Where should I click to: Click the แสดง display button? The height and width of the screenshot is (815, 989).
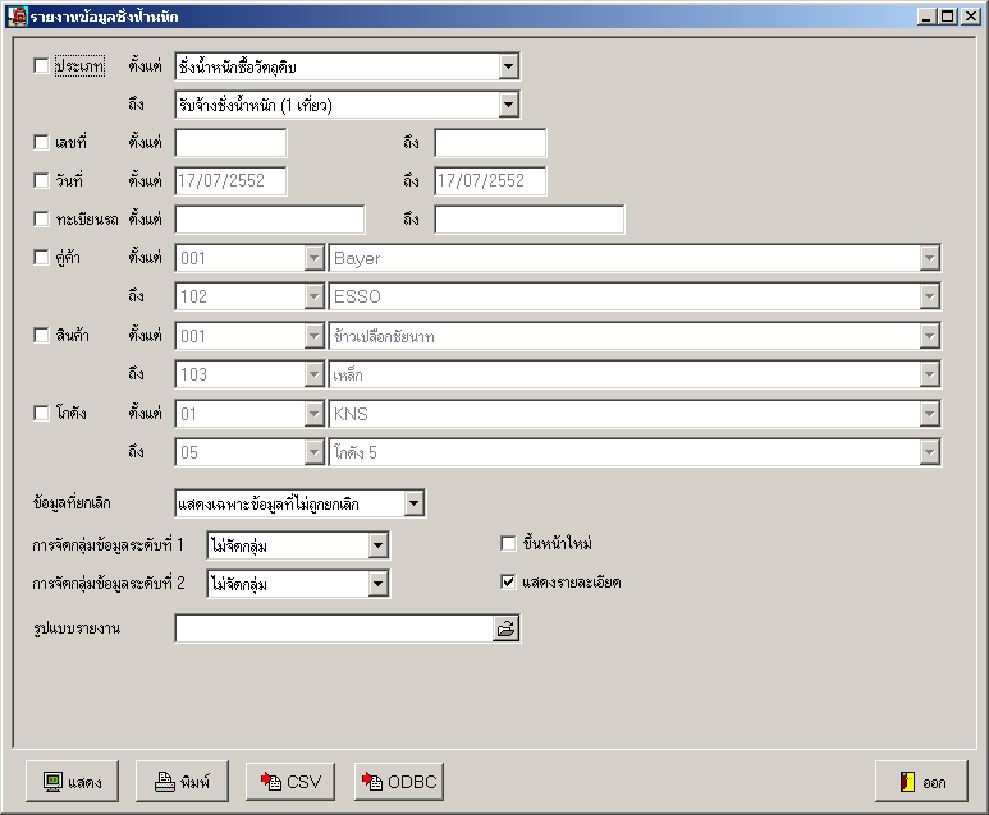(x=73, y=782)
